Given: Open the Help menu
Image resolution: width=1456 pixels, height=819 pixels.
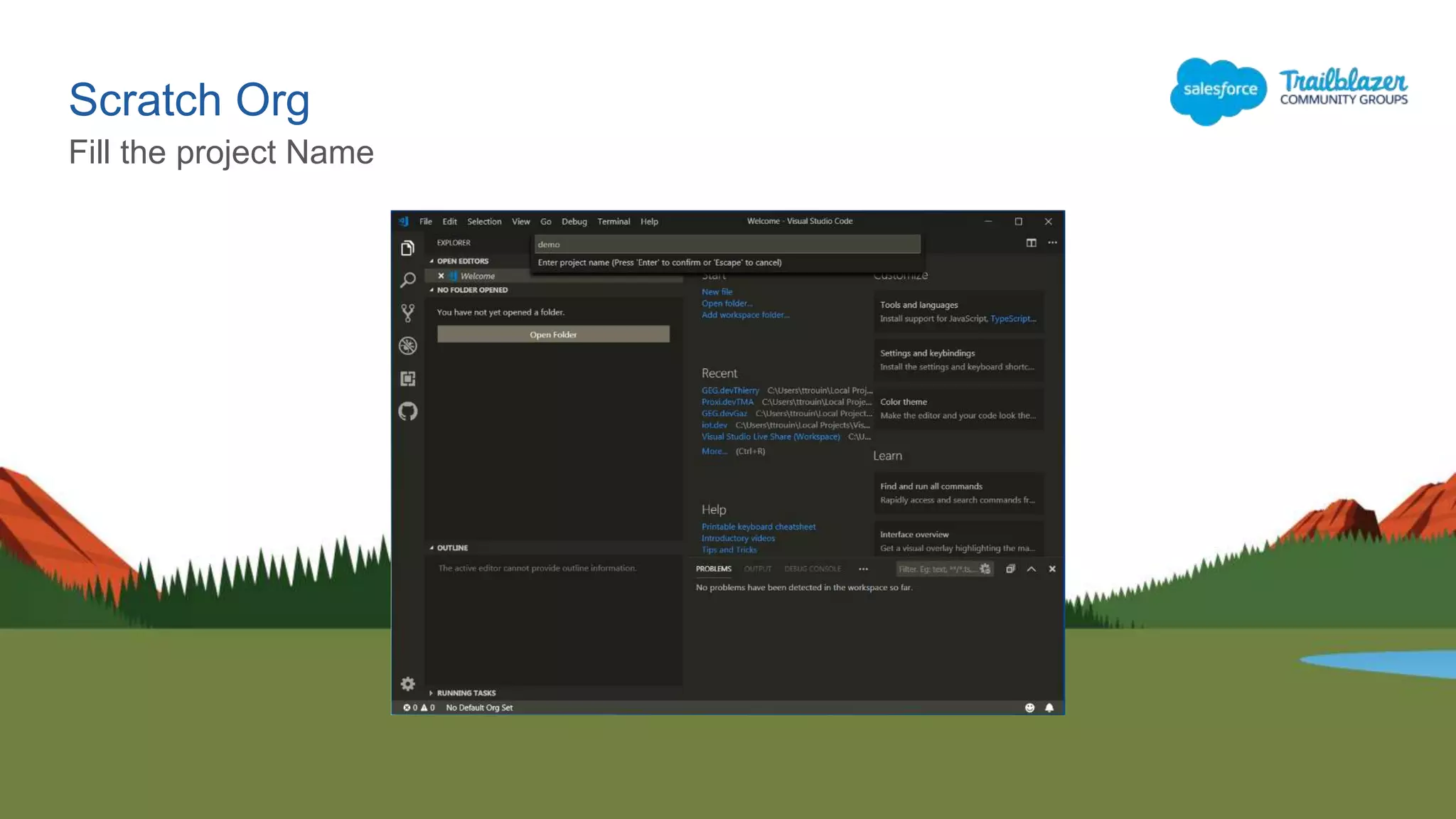Looking at the screenshot, I should [x=649, y=221].
